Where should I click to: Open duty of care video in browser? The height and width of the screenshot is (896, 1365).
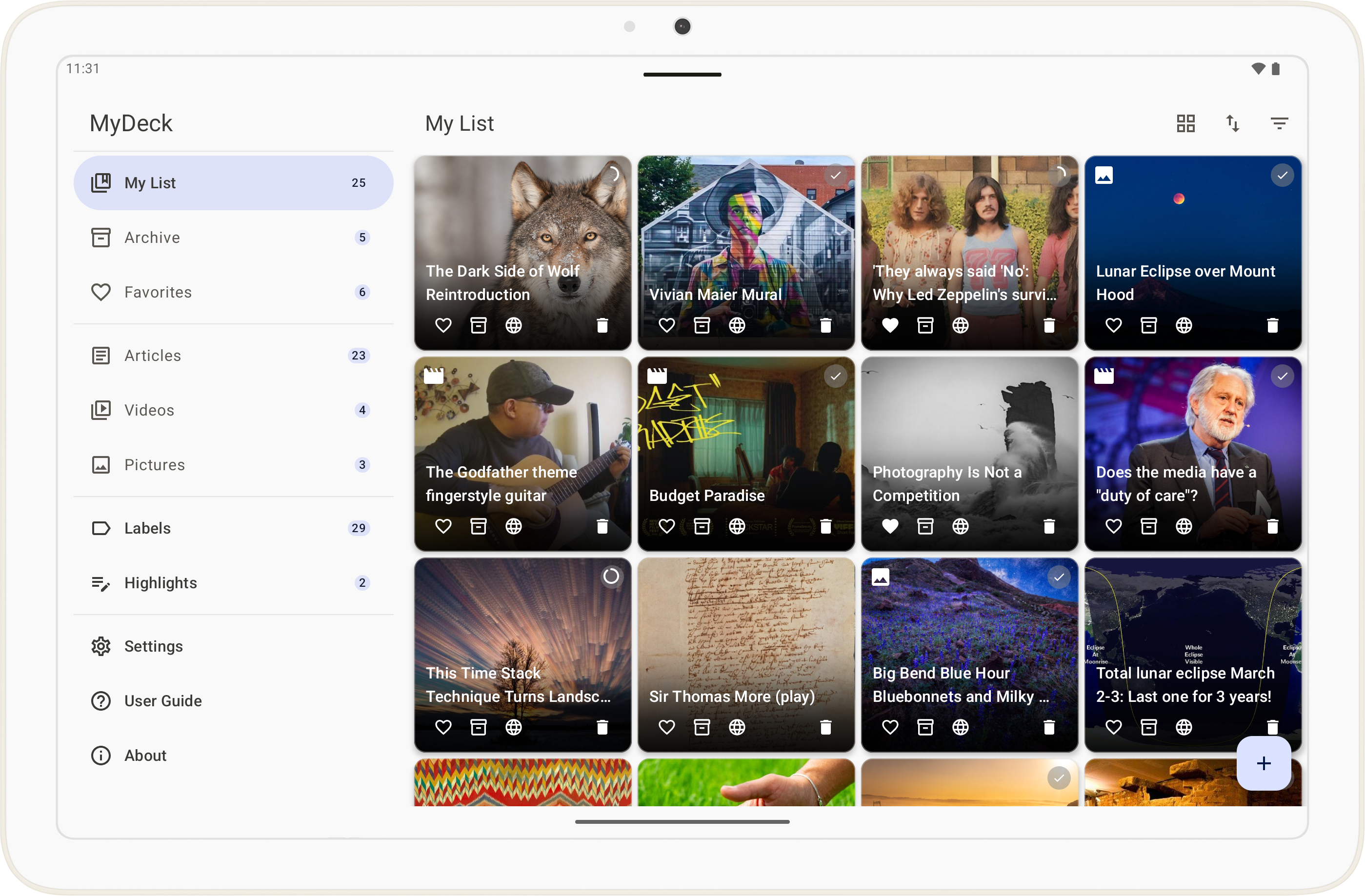[x=1184, y=526]
